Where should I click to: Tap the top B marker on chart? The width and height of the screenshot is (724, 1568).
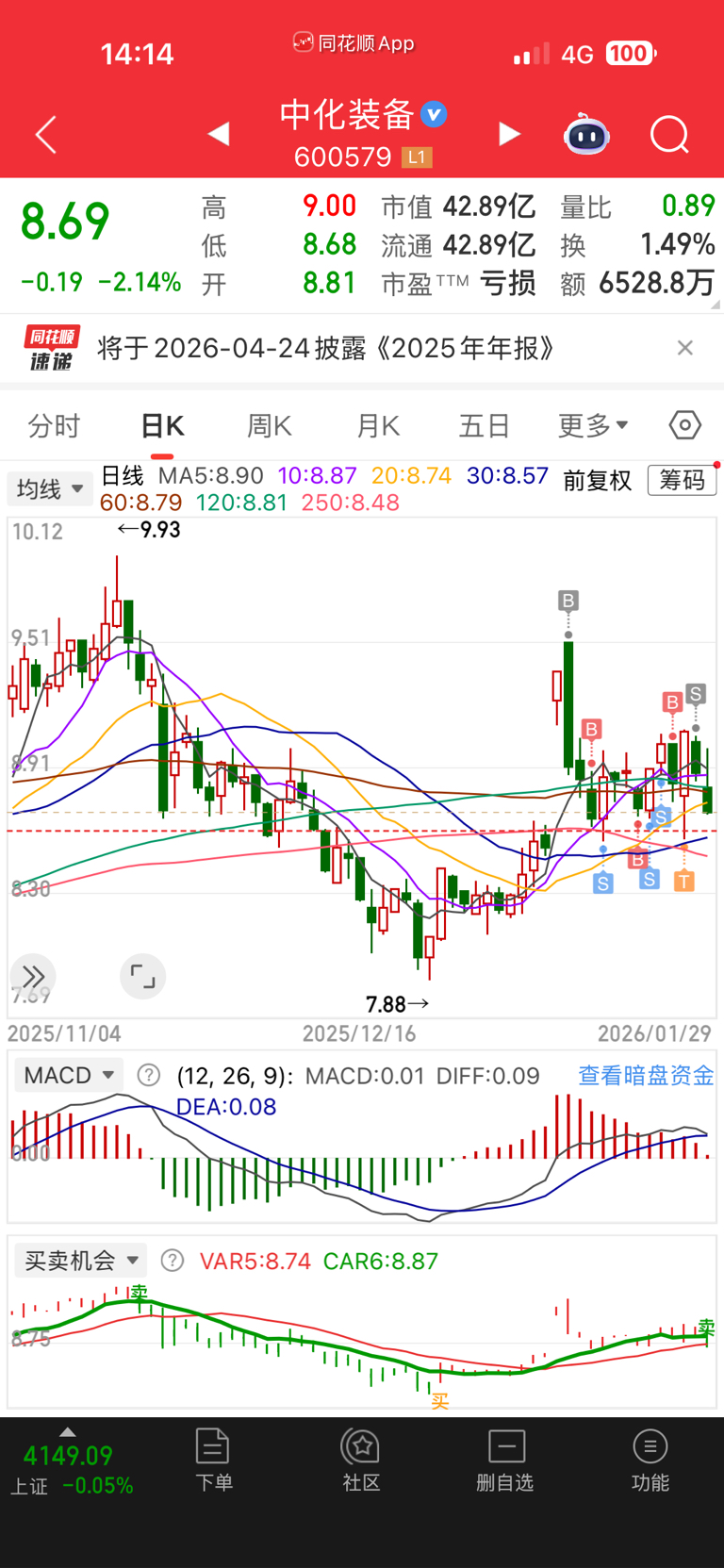point(568,601)
